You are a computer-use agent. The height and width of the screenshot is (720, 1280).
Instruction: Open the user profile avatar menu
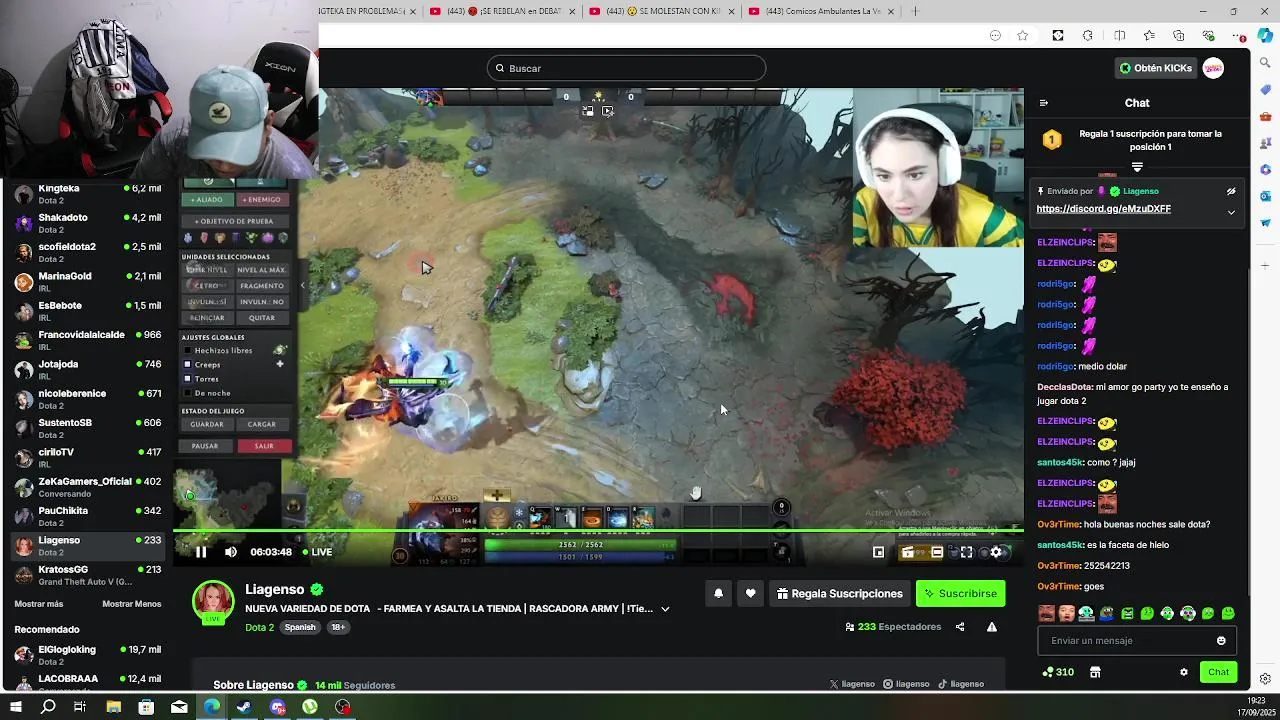[1213, 68]
